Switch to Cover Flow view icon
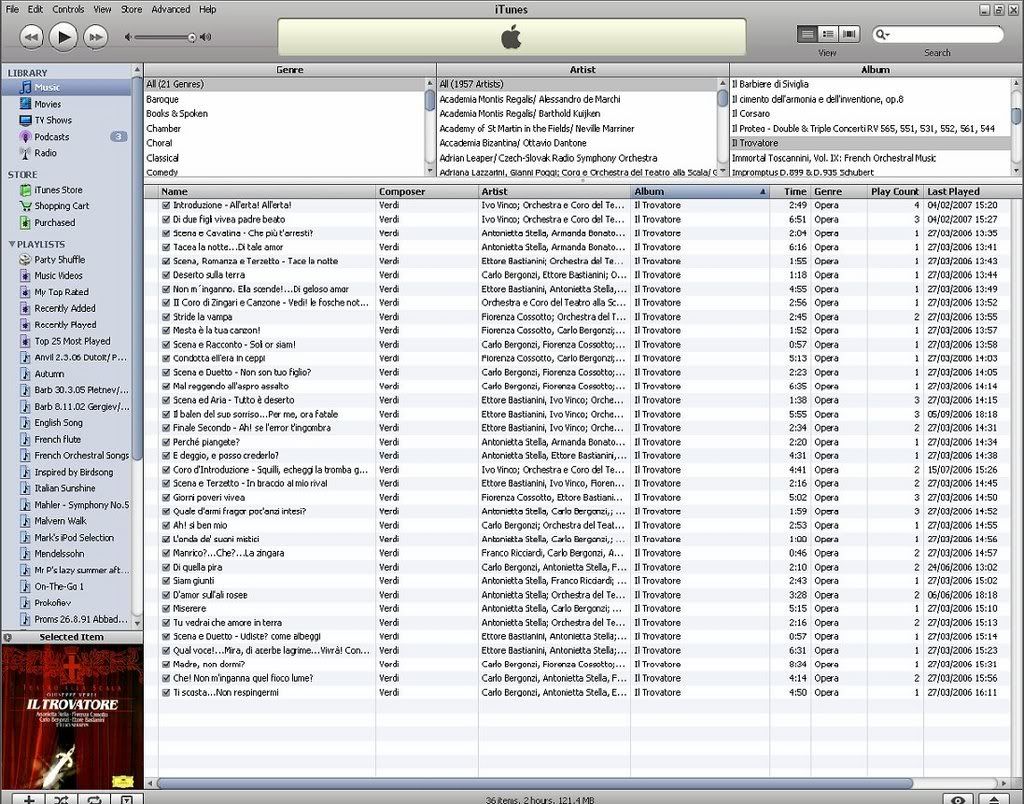The height and width of the screenshot is (804, 1024). pyautogui.click(x=849, y=34)
